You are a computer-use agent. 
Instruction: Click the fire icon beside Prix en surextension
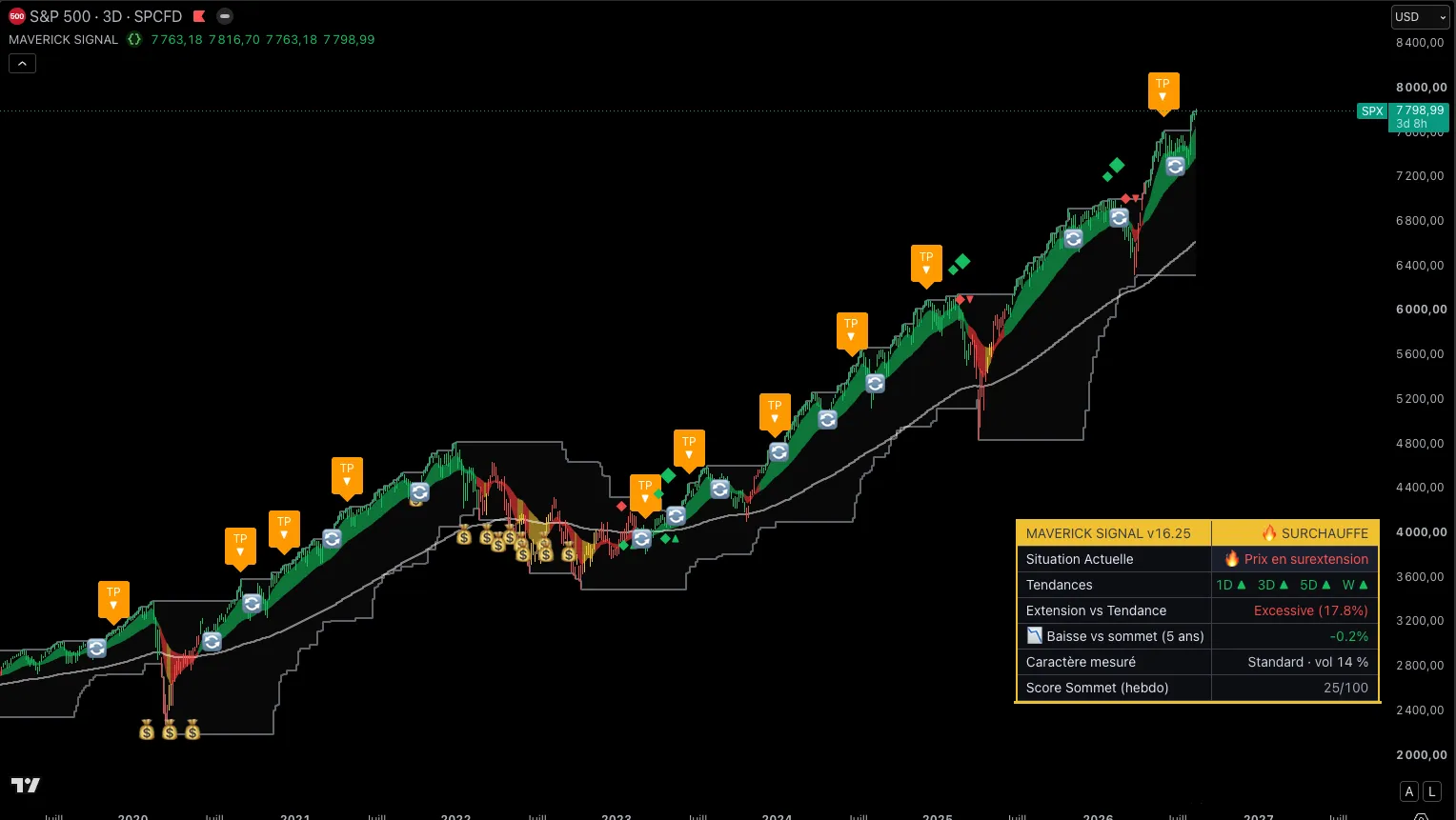click(x=1232, y=558)
